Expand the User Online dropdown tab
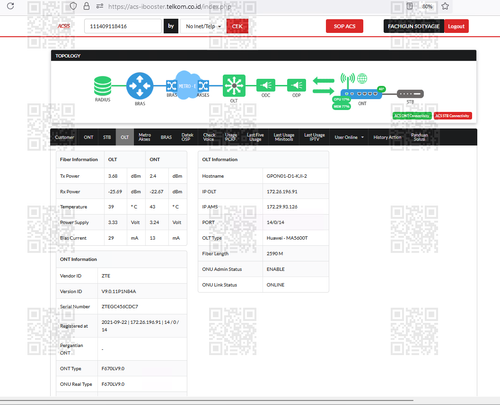 pos(349,137)
